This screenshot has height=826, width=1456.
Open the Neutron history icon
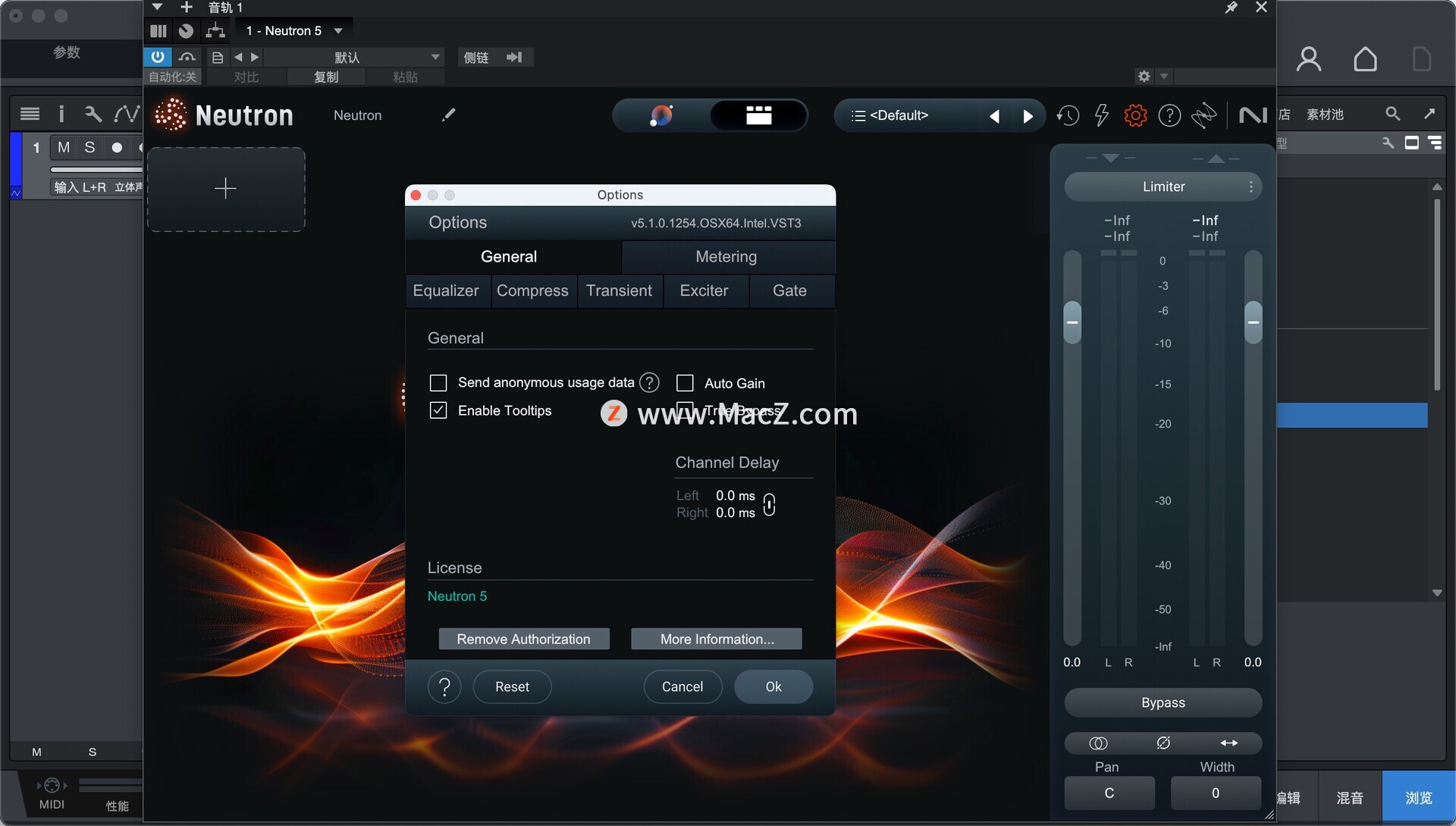pos(1068,115)
